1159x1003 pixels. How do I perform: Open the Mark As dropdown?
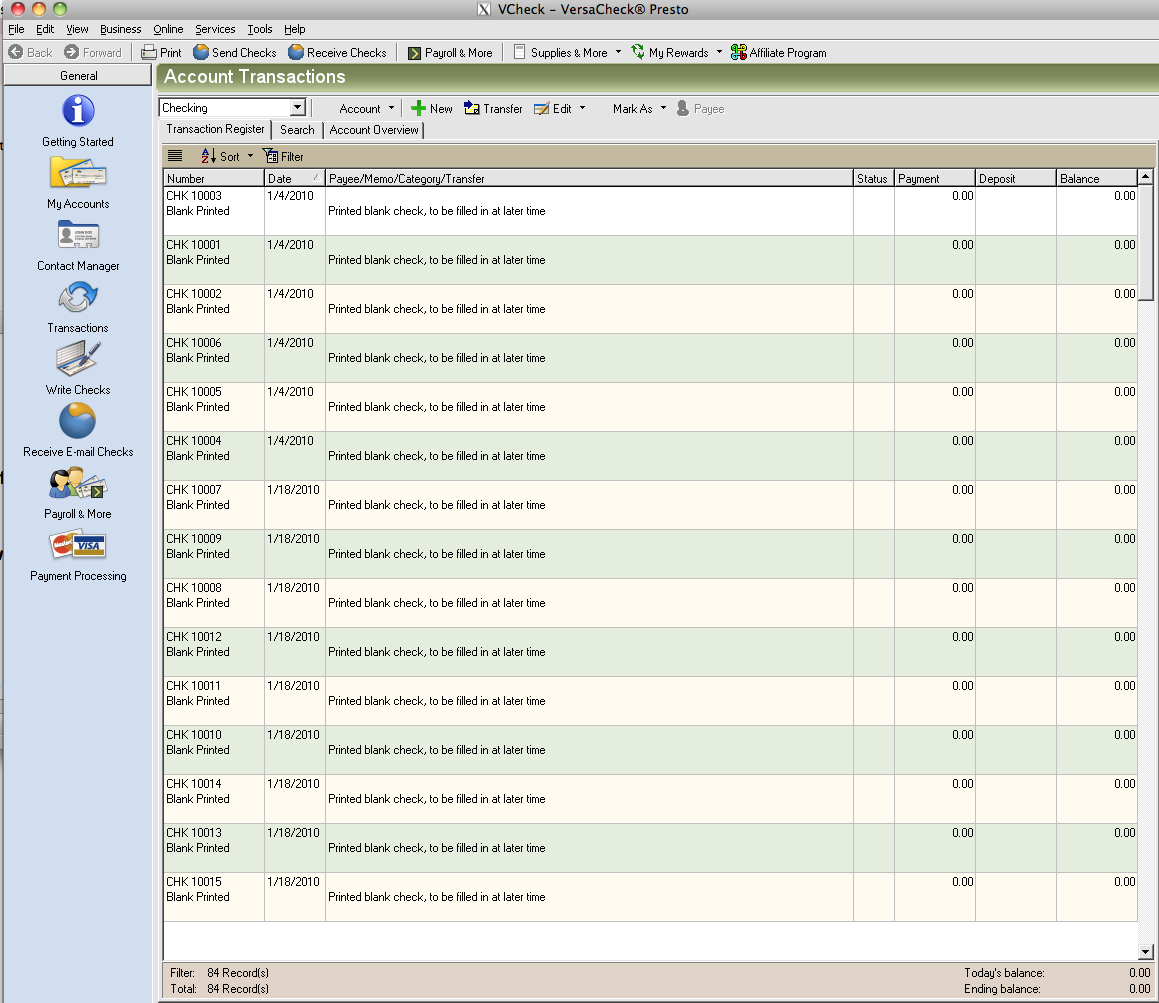pyautogui.click(x=639, y=109)
